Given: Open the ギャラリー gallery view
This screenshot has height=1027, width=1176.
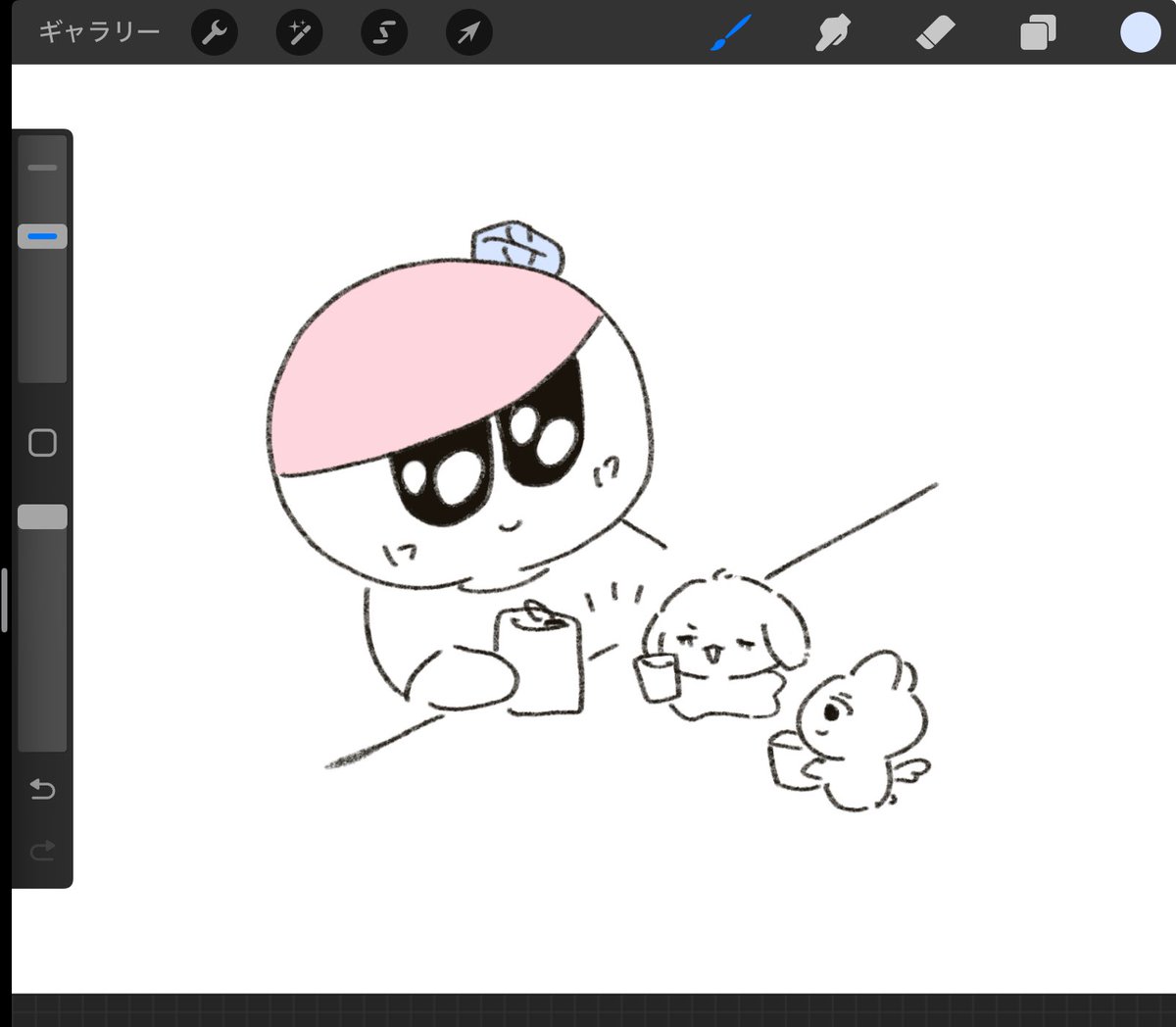Looking at the screenshot, I should point(99,32).
